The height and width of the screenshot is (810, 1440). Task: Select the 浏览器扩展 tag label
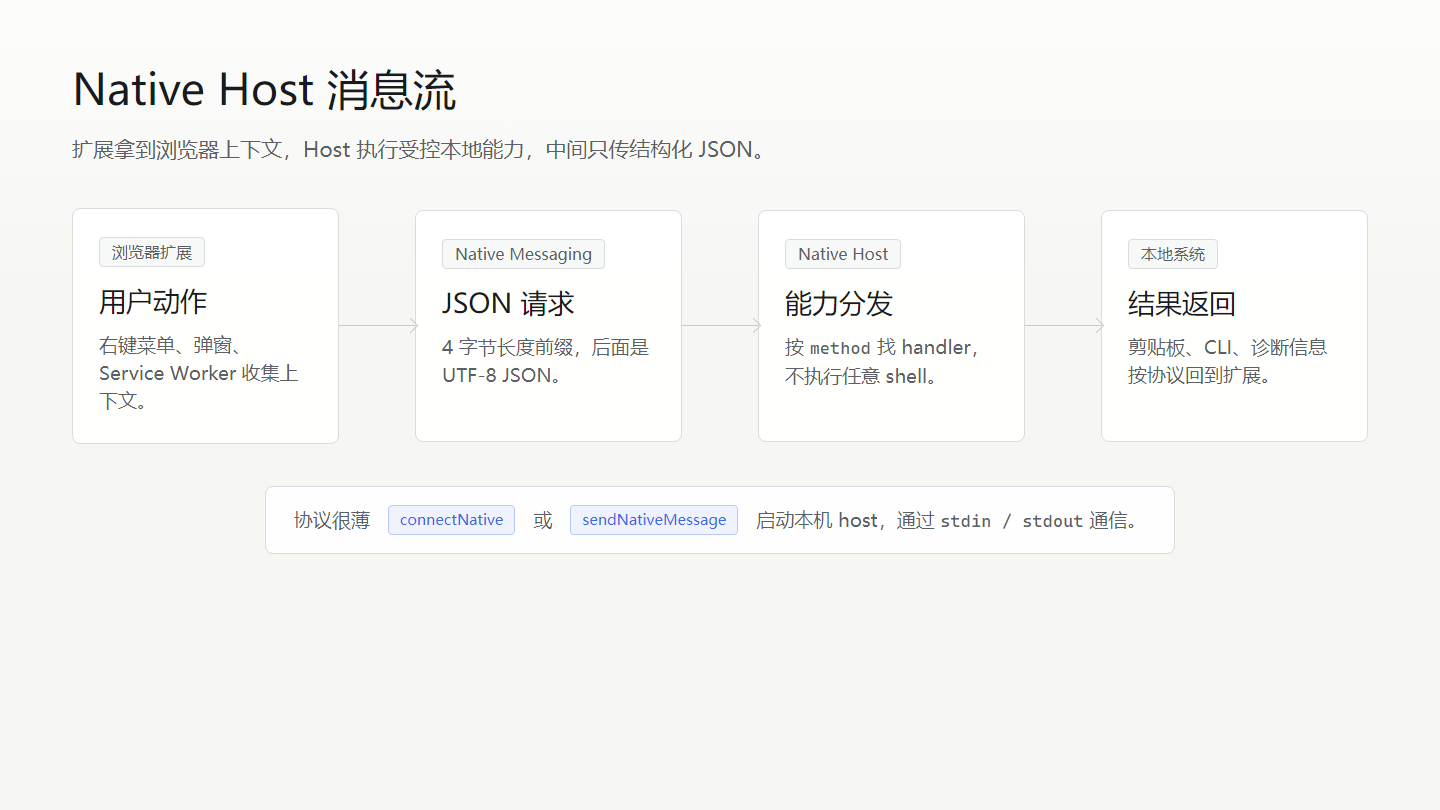coord(152,252)
